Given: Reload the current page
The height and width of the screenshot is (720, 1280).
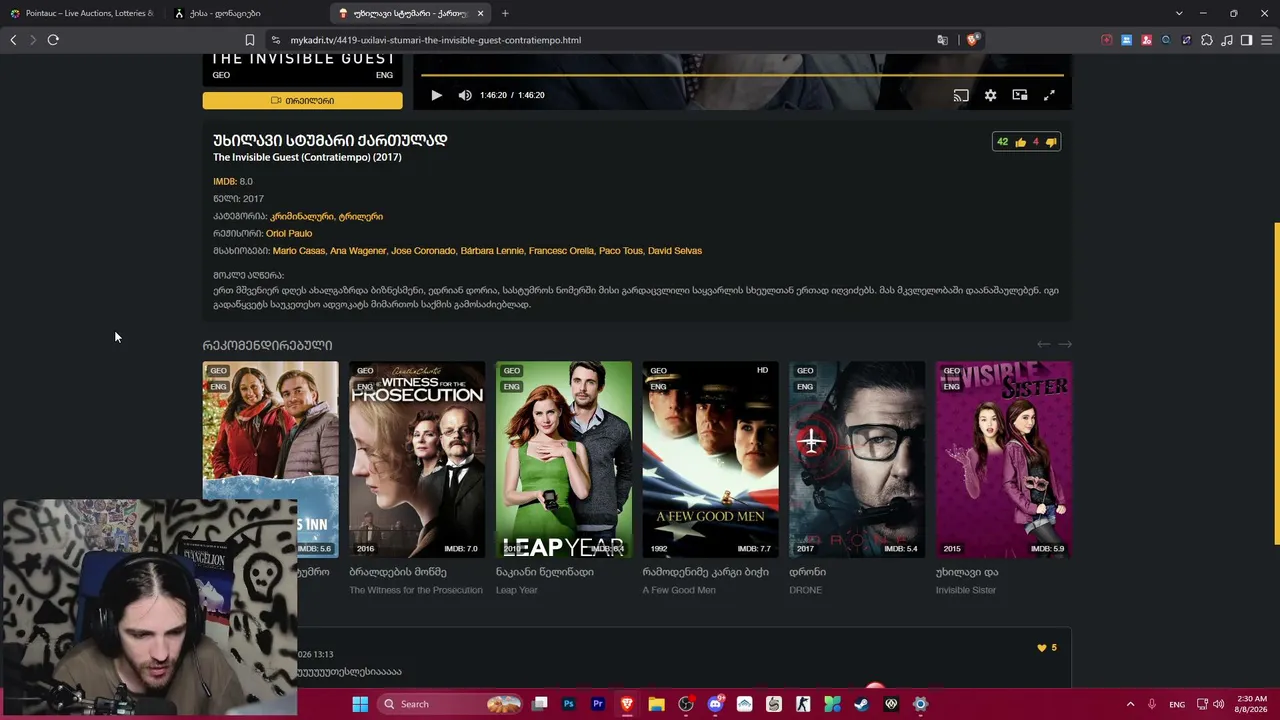Looking at the screenshot, I should tap(53, 40).
